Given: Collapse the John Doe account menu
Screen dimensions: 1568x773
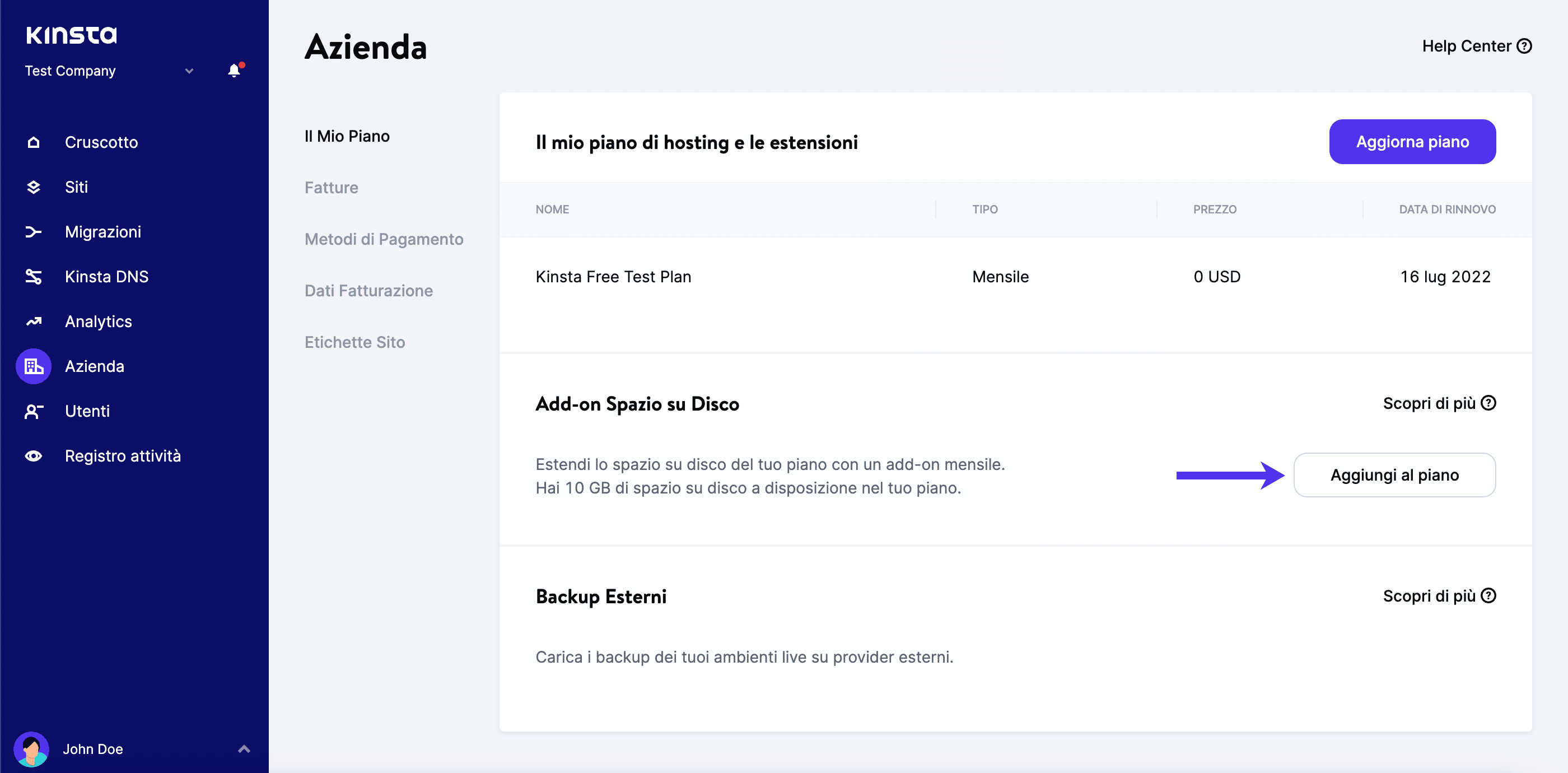Looking at the screenshot, I should click(x=244, y=749).
